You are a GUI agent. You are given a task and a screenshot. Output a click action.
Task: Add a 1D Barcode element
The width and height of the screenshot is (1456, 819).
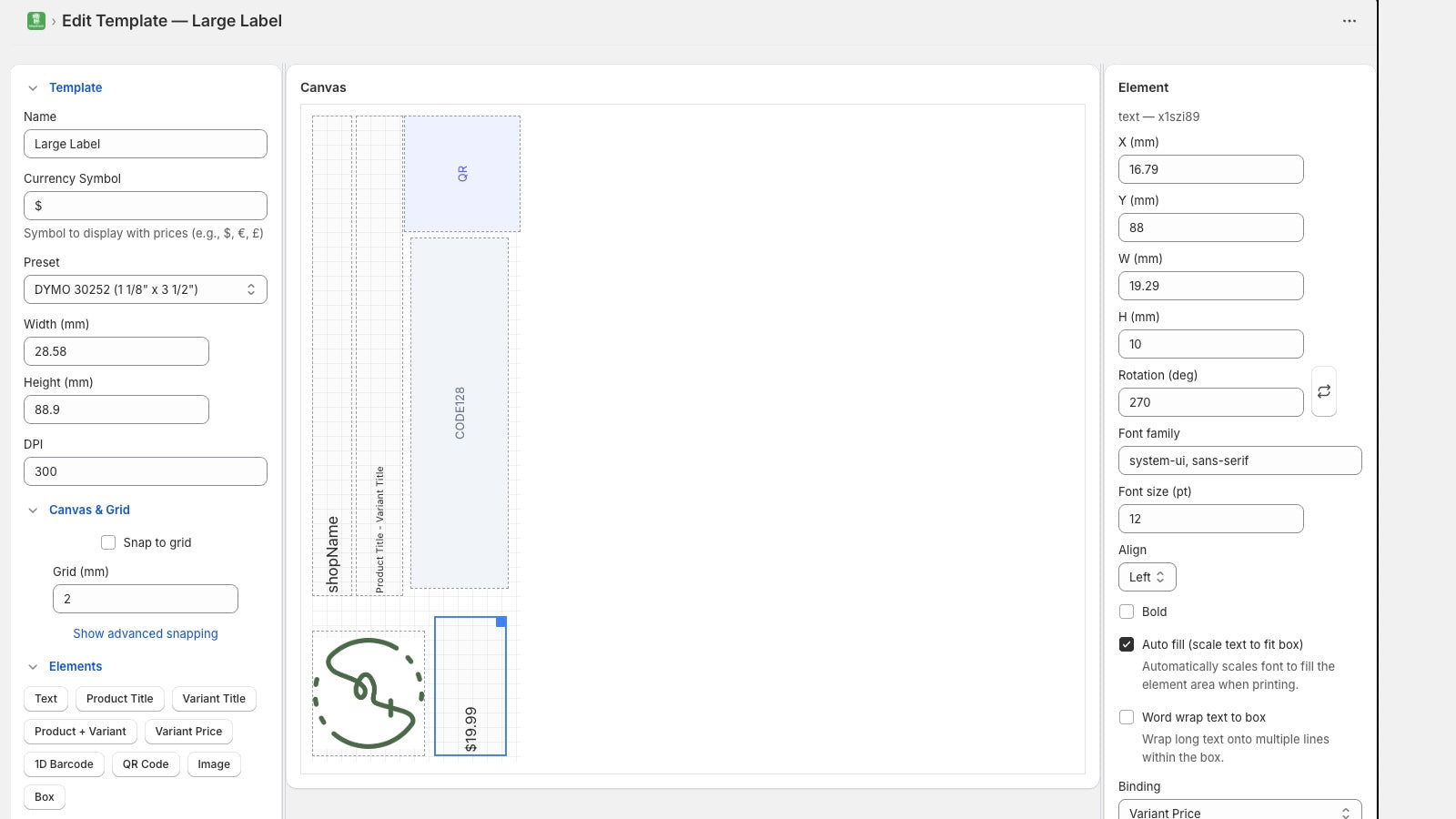click(64, 763)
